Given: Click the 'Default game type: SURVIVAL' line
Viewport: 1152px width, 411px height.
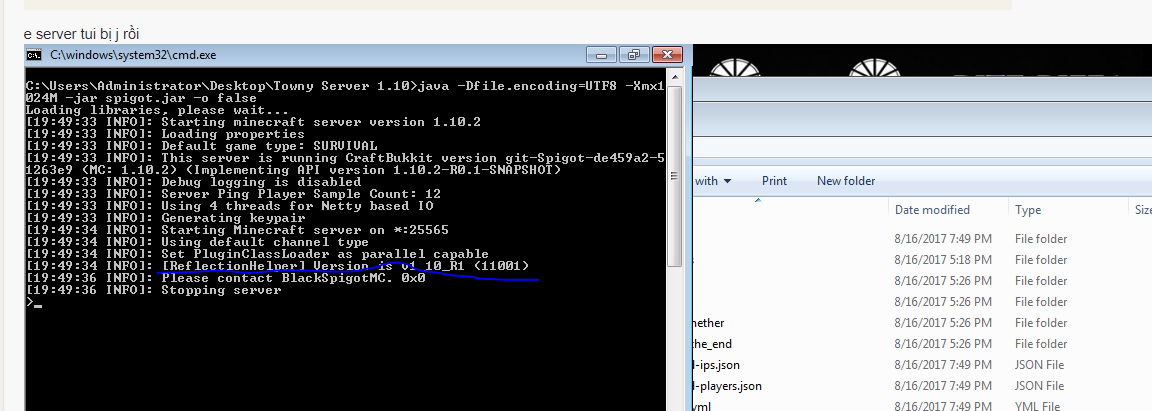Looking at the screenshot, I should pos(201,146).
